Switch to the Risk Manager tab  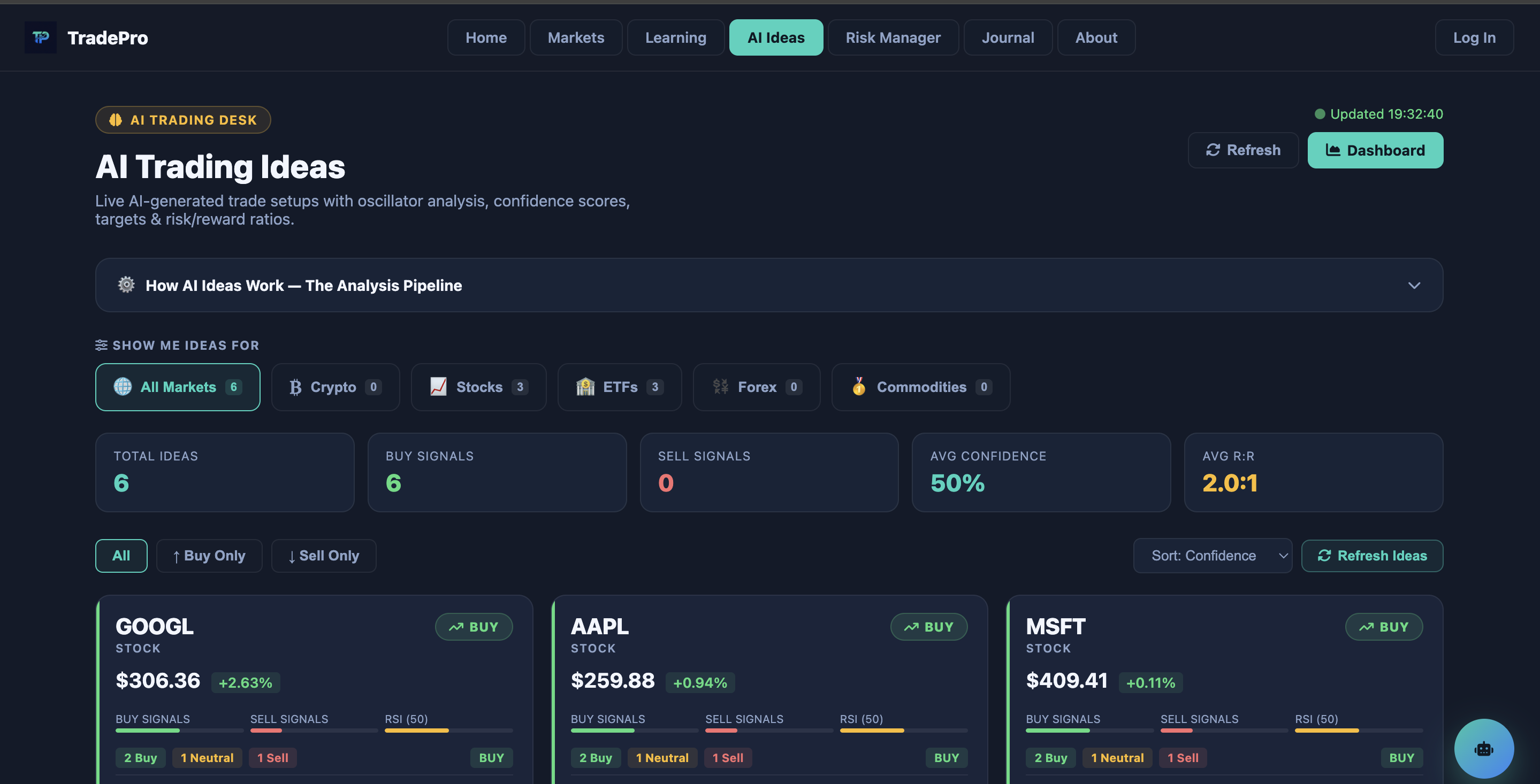click(x=893, y=37)
